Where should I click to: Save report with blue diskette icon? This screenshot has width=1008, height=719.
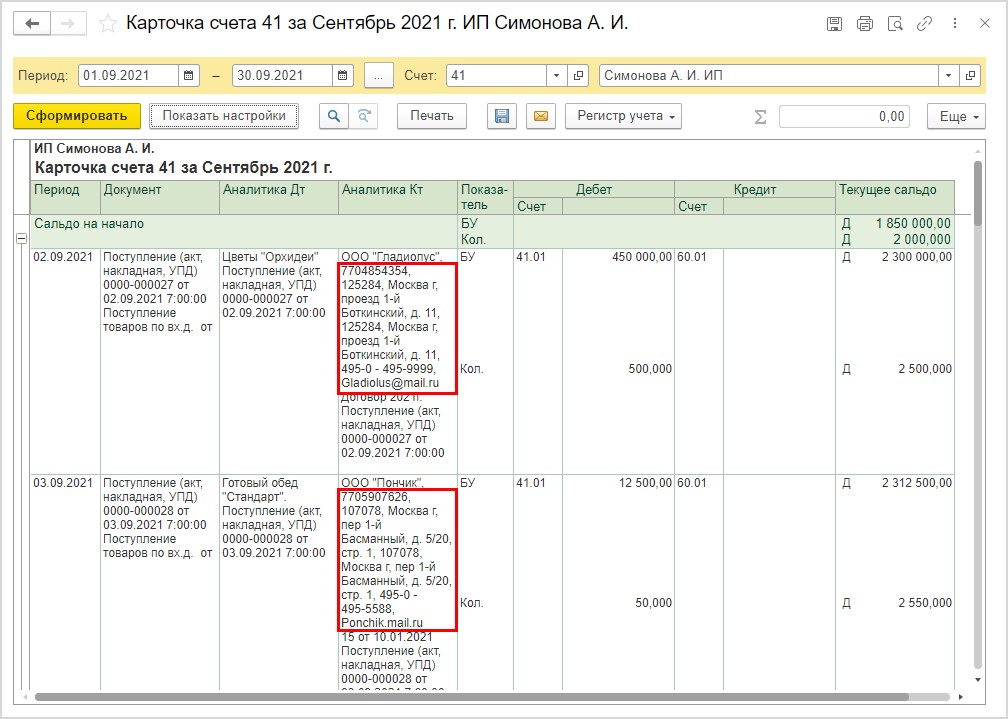pyautogui.click(x=501, y=116)
